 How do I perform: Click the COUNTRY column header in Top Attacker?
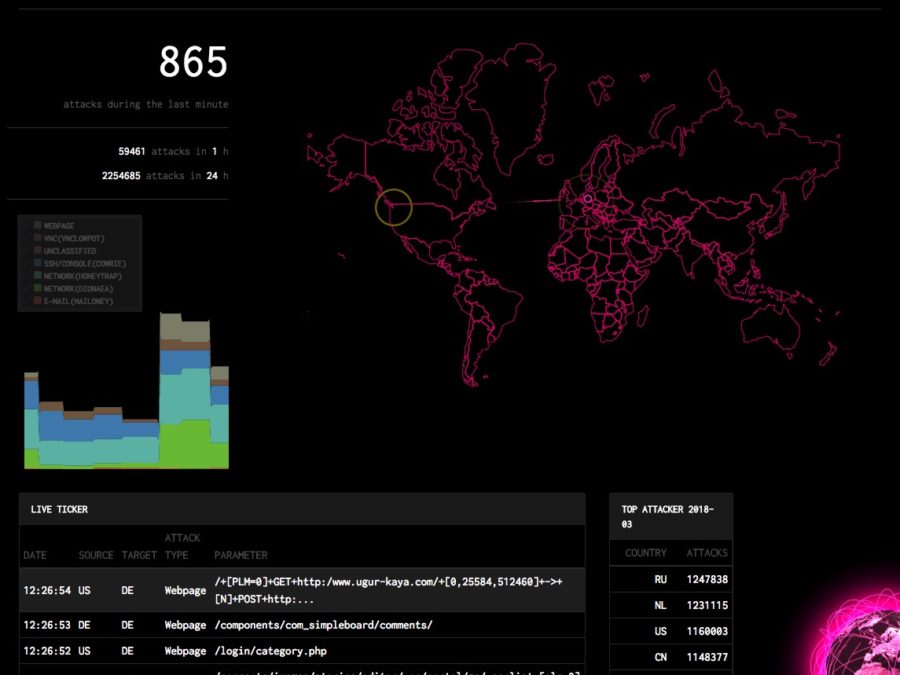coord(645,553)
